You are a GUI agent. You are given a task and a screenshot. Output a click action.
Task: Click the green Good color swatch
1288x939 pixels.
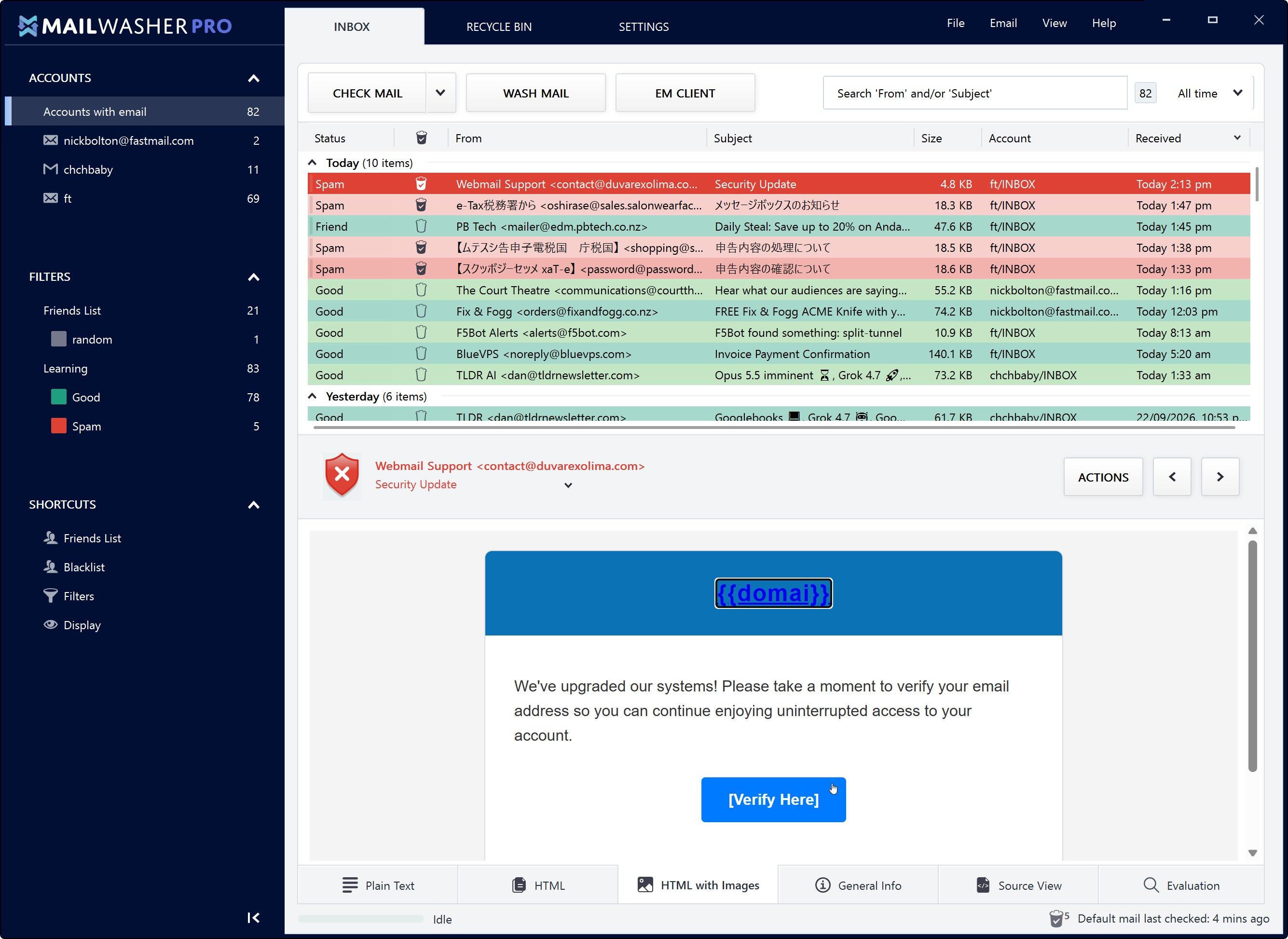coord(58,397)
